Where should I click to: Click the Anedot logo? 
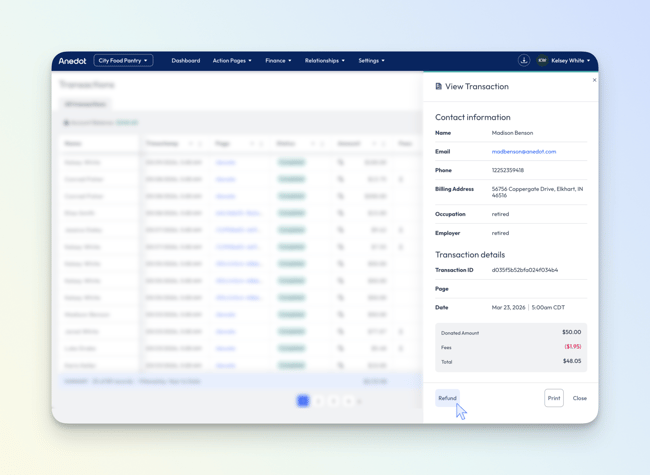[x=72, y=61]
